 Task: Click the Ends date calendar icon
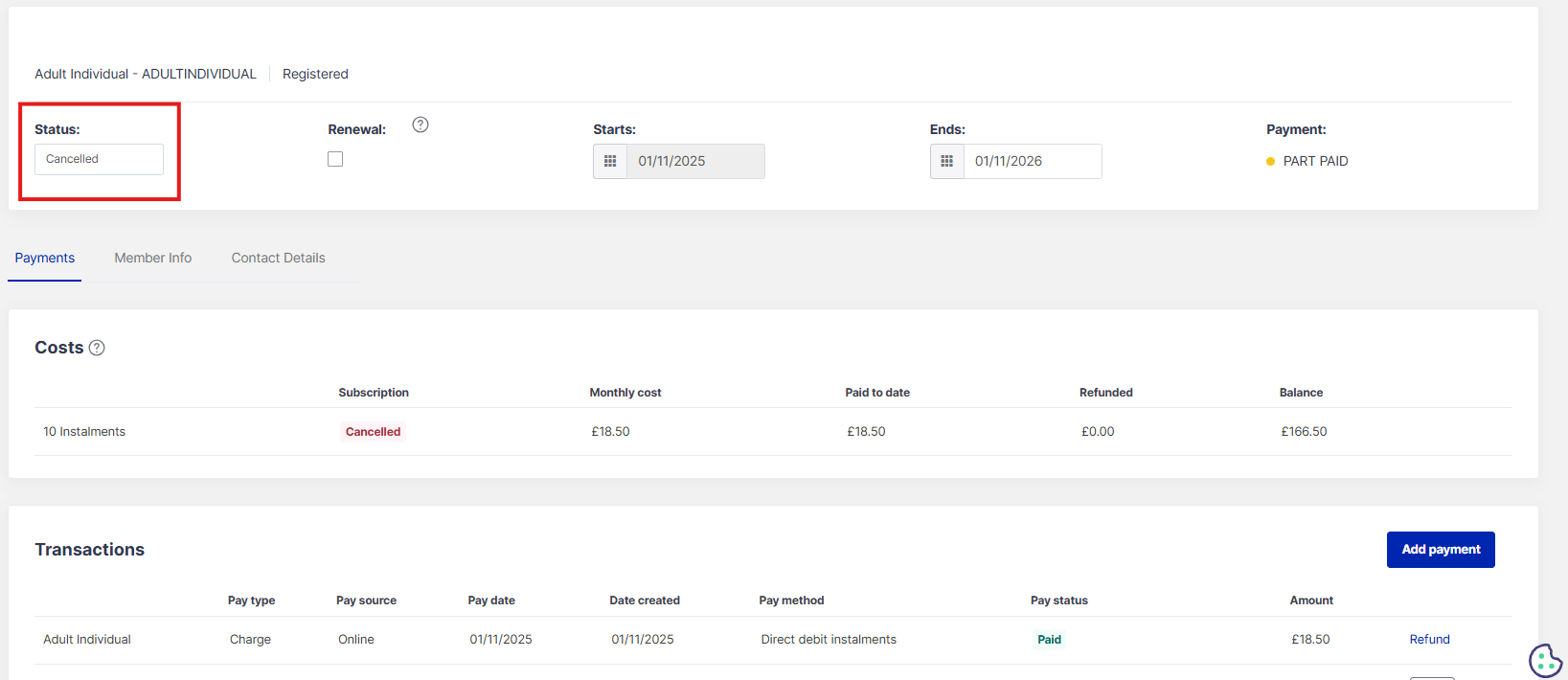coord(946,161)
